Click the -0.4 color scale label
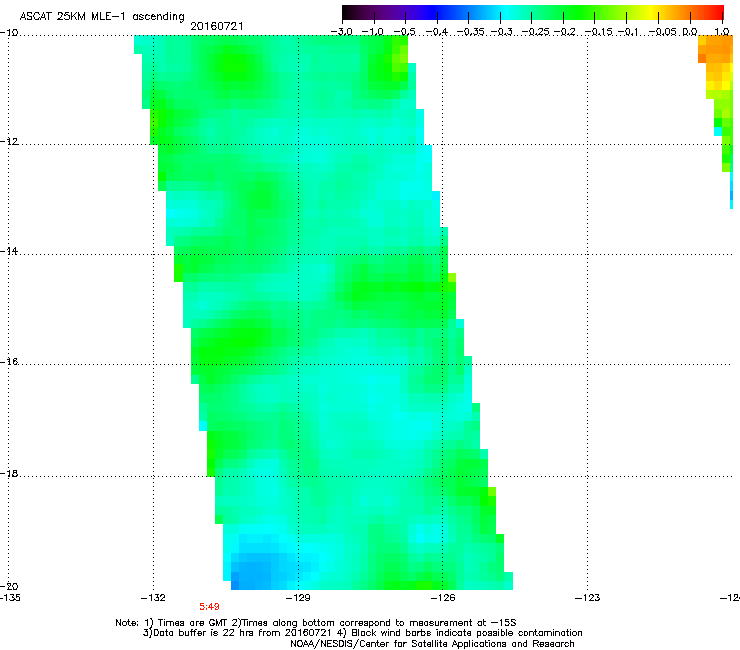The height and width of the screenshot is (650, 740). (437, 32)
